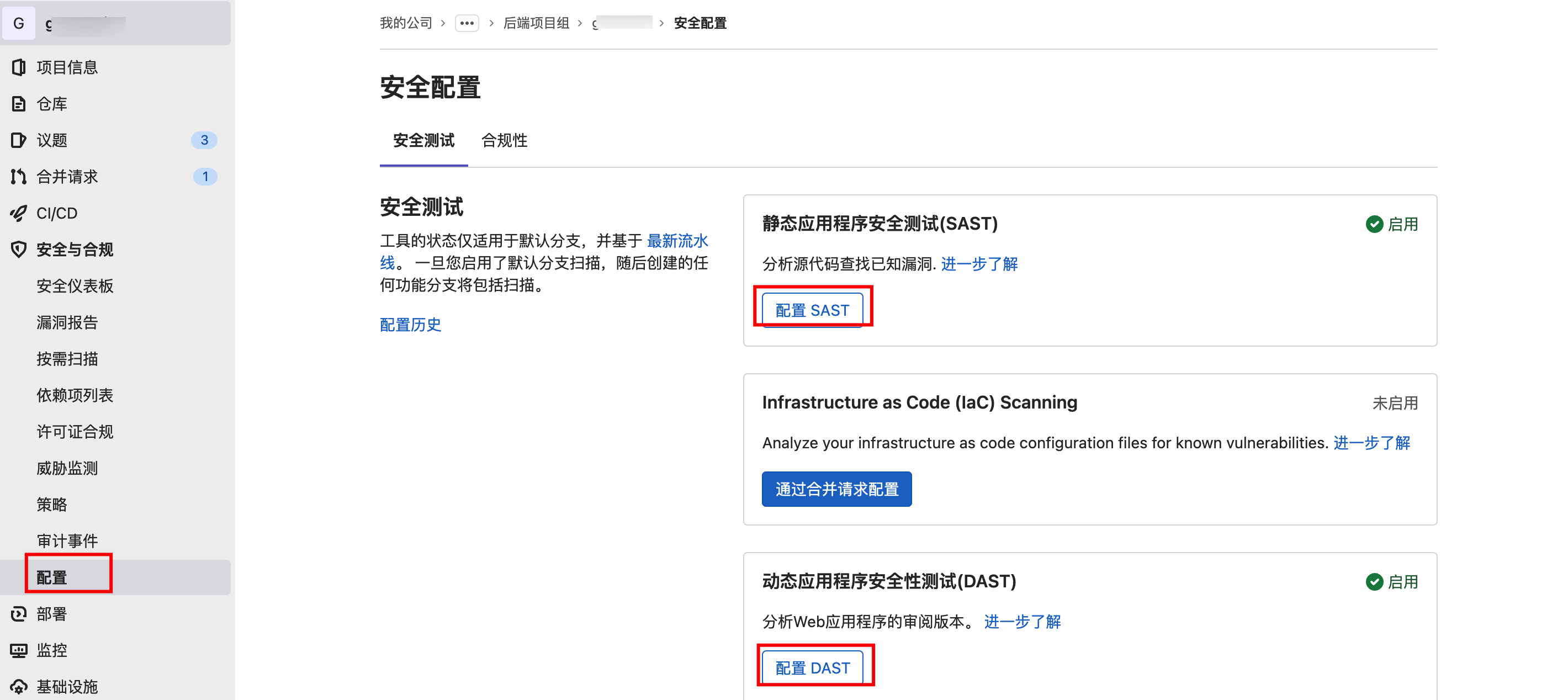Click the project avatar G
1568x700 pixels.
click(x=18, y=23)
